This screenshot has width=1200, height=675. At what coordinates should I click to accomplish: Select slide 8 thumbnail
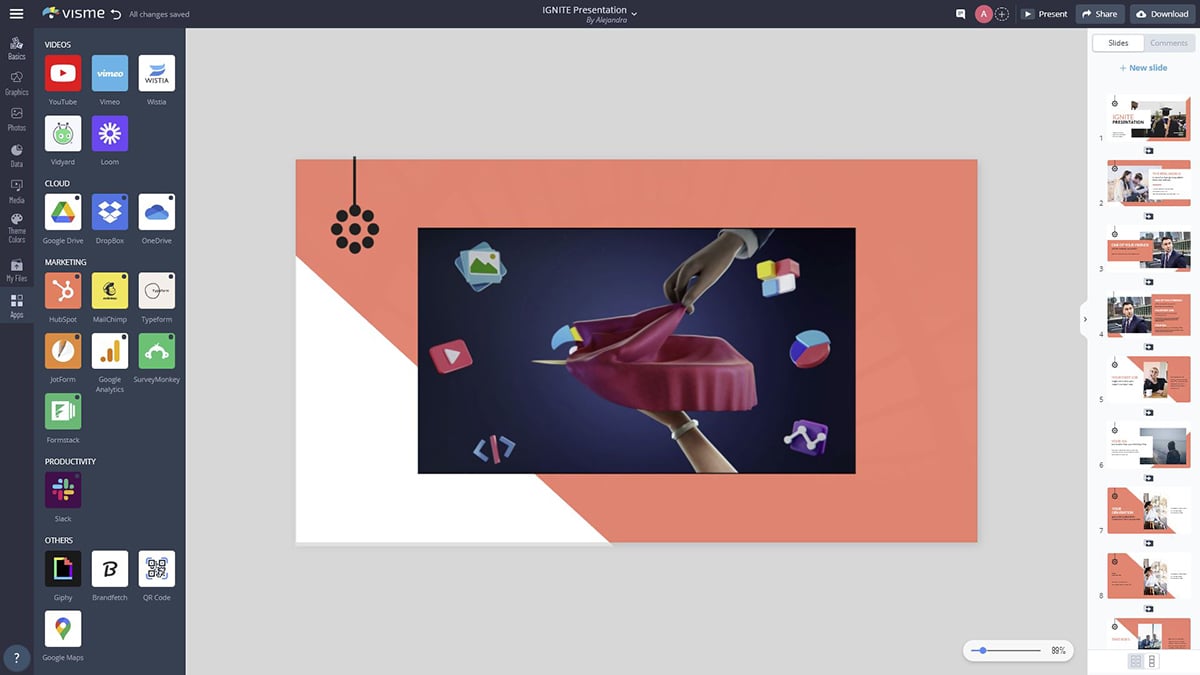coord(1149,576)
